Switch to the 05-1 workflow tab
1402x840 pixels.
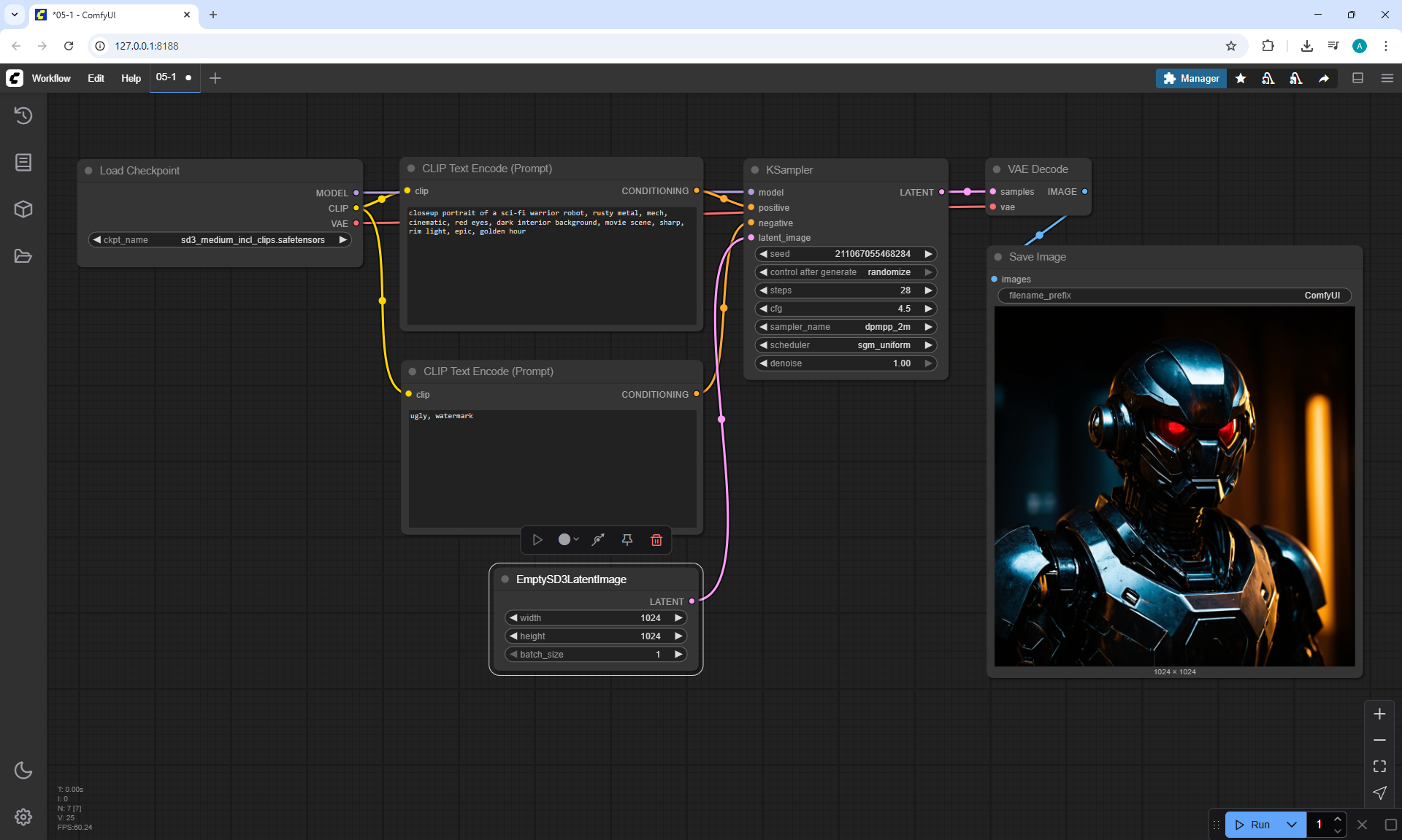pyautogui.click(x=166, y=77)
